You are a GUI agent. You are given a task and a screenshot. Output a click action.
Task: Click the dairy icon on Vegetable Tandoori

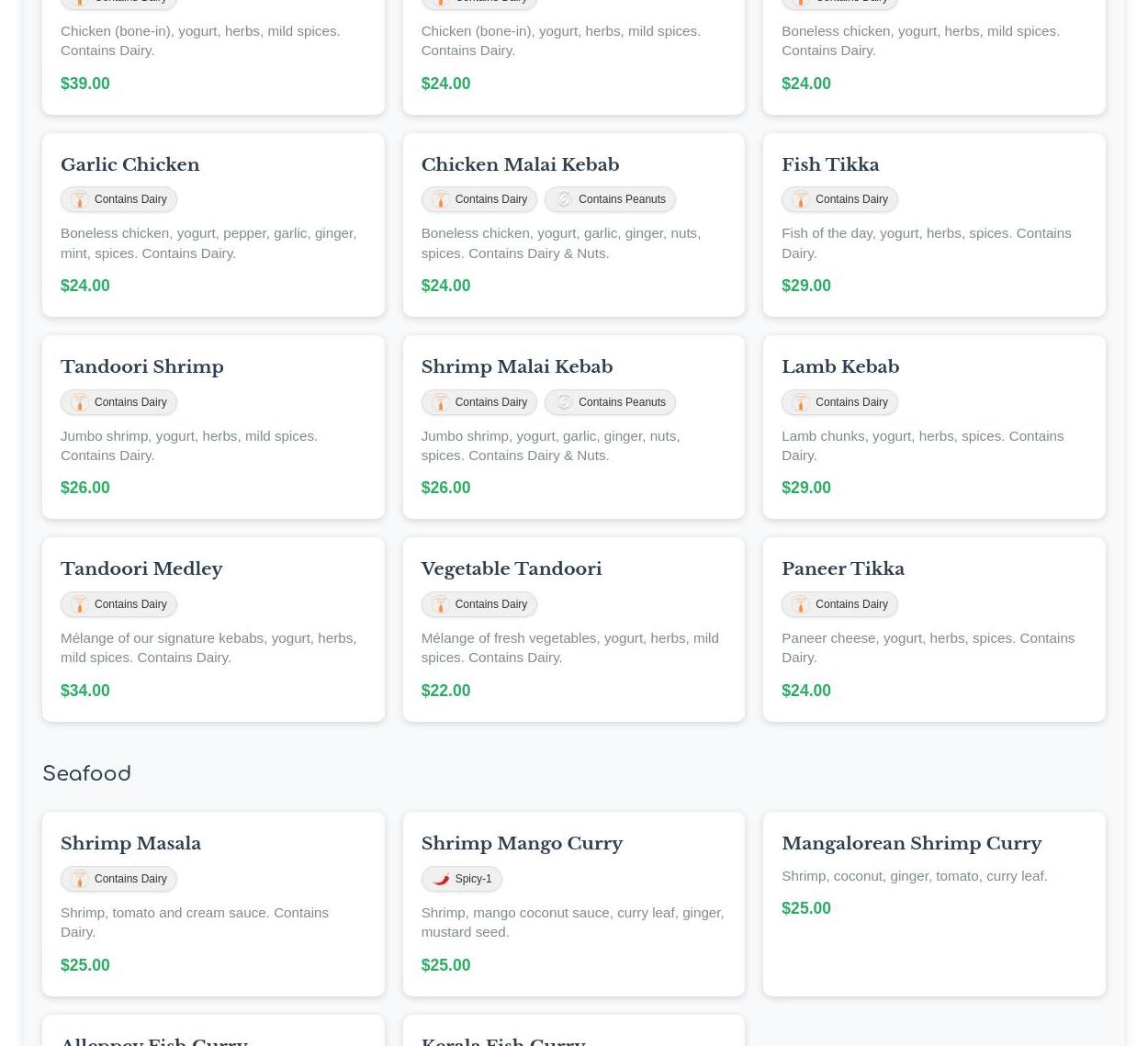tap(441, 604)
